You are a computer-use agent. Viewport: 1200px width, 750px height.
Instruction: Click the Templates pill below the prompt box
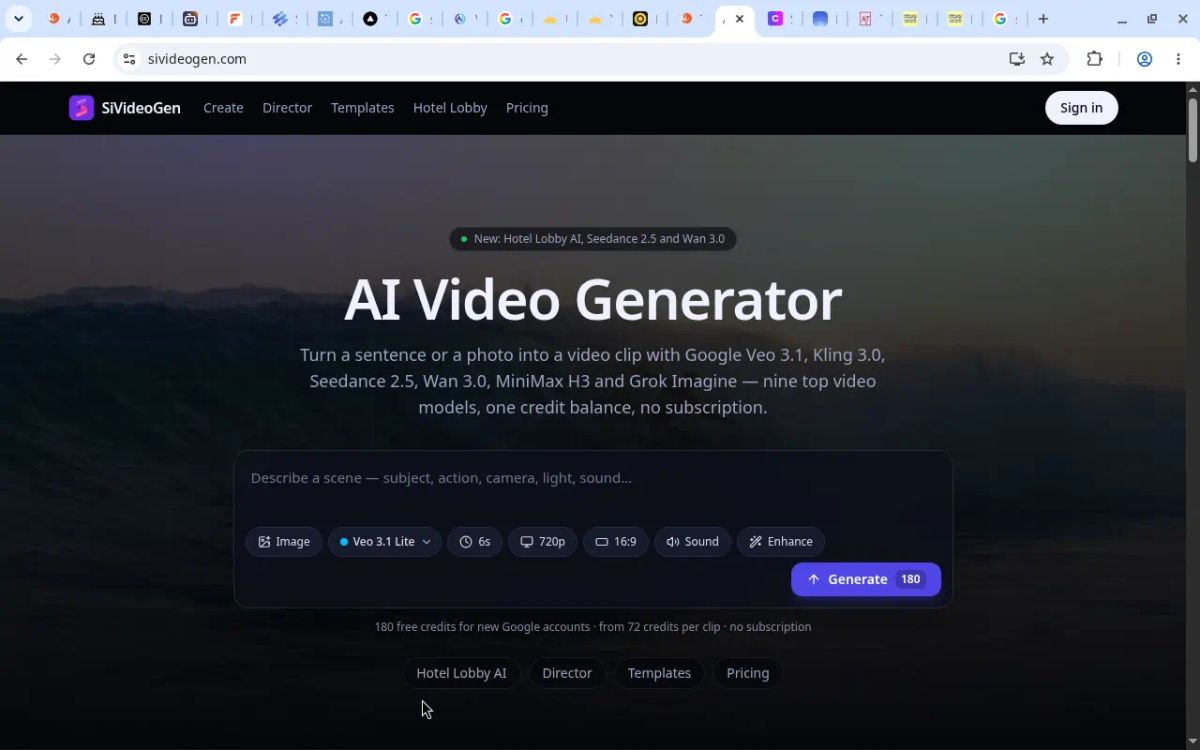[x=659, y=673]
